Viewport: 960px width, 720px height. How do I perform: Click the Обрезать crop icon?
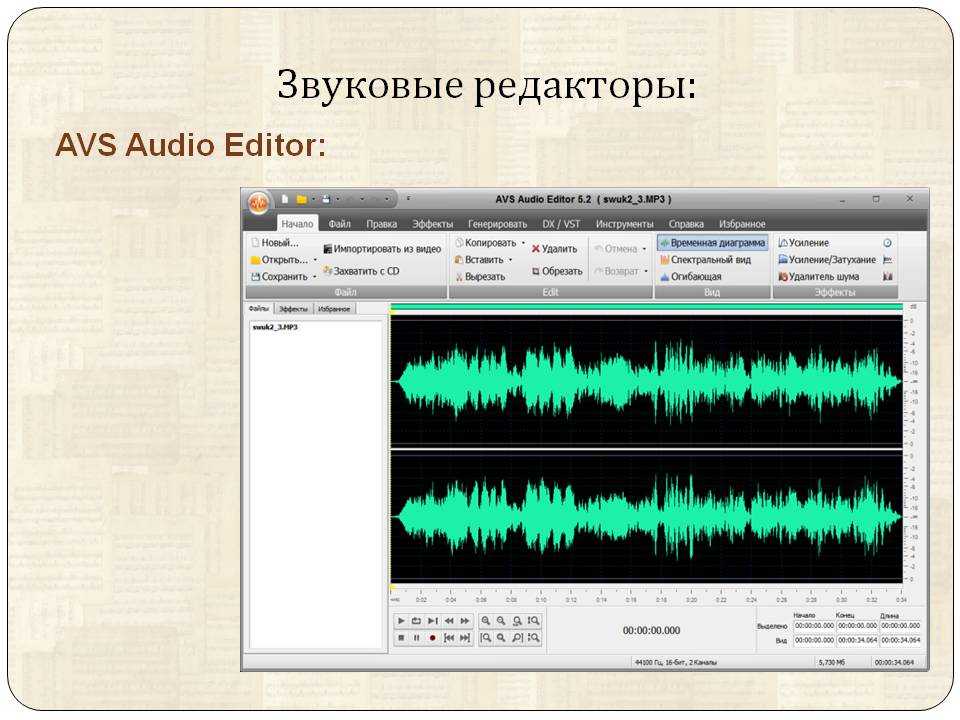[x=536, y=271]
